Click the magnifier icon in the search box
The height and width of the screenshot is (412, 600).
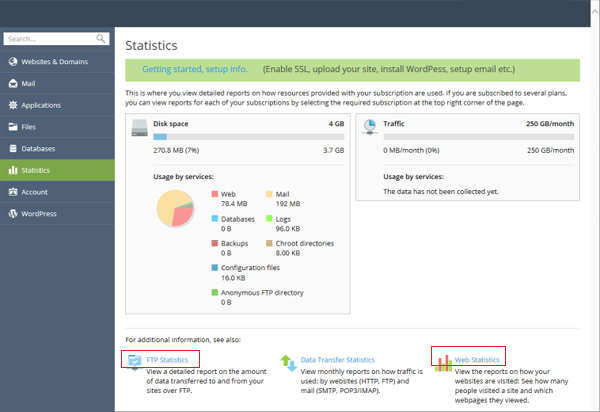101,39
